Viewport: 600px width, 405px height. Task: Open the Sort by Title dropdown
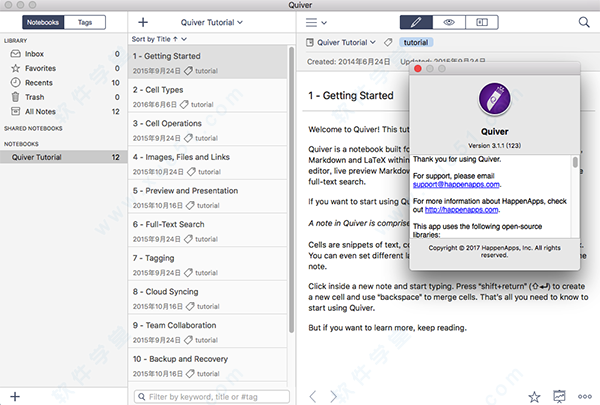(159, 39)
